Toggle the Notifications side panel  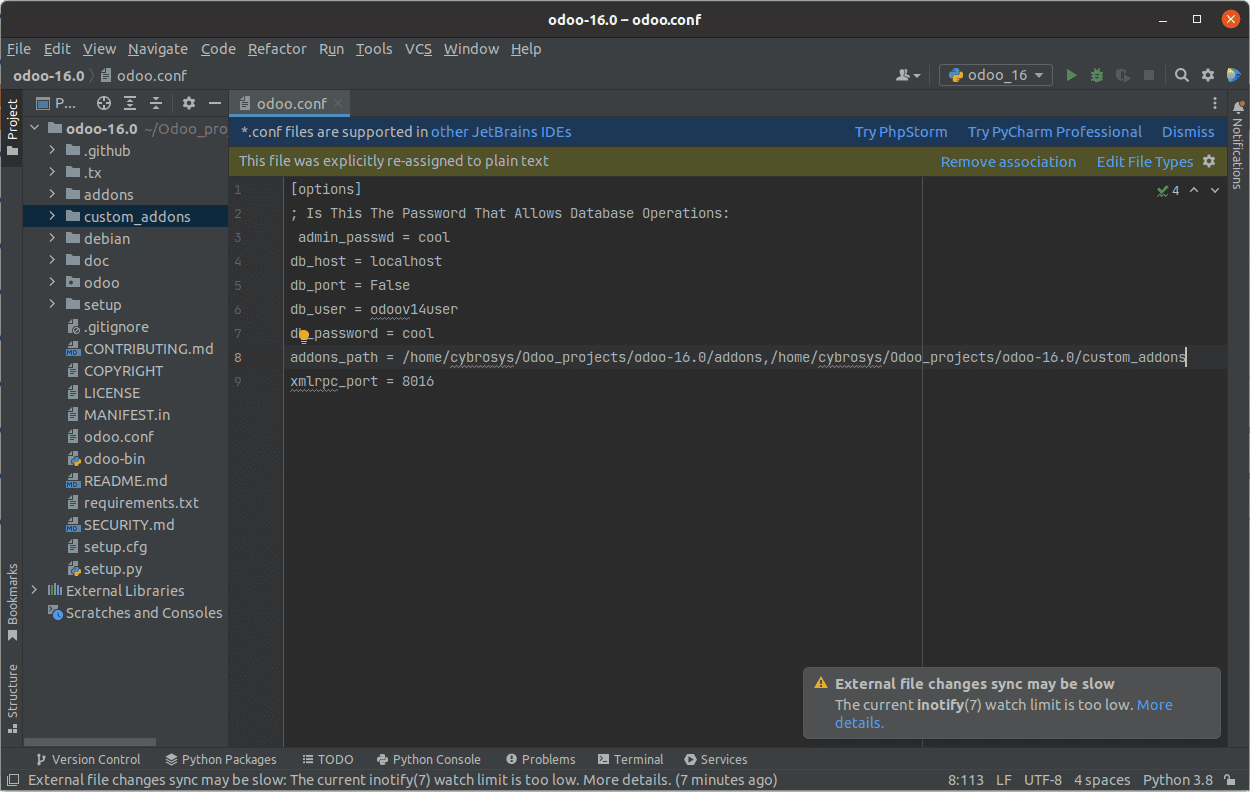[1237, 145]
